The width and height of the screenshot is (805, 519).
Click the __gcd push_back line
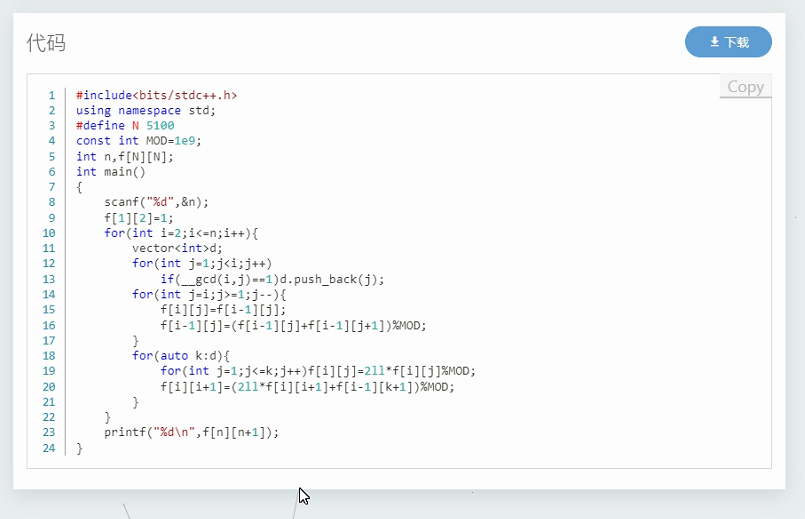tap(272, 279)
